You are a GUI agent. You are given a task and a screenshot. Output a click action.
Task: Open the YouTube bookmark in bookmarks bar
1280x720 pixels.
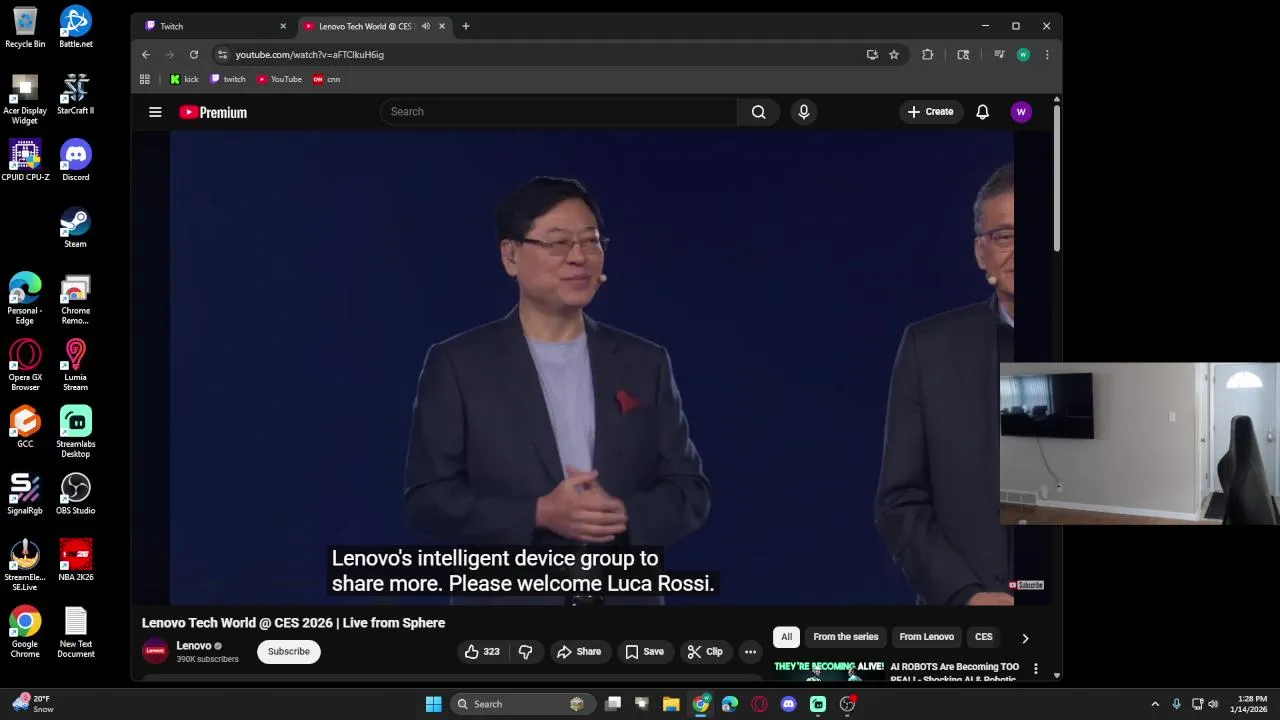tap(279, 79)
